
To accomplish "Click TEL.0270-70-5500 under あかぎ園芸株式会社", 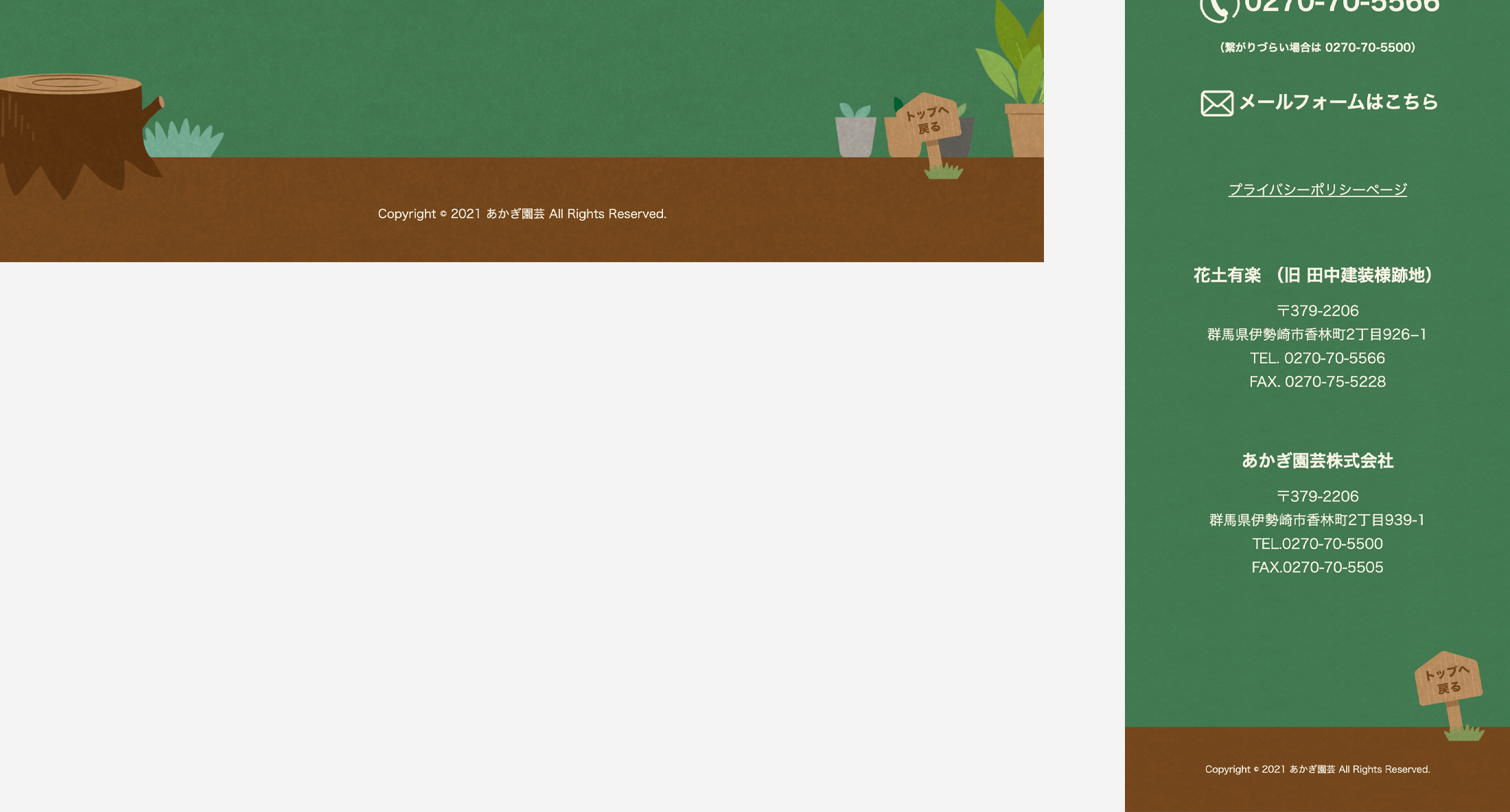I will pos(1317,544).
